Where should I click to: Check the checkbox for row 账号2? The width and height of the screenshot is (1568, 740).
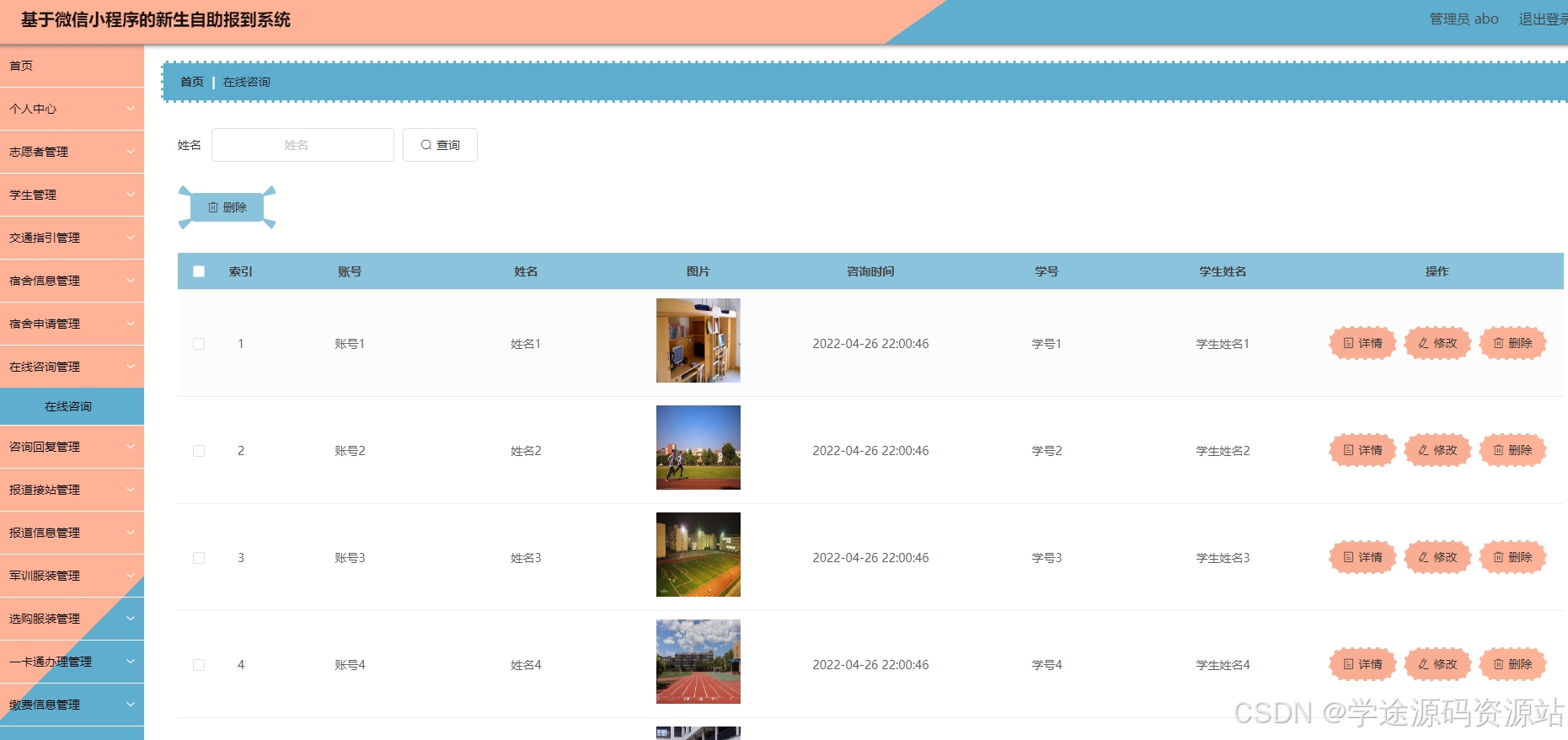coord(199,451)
